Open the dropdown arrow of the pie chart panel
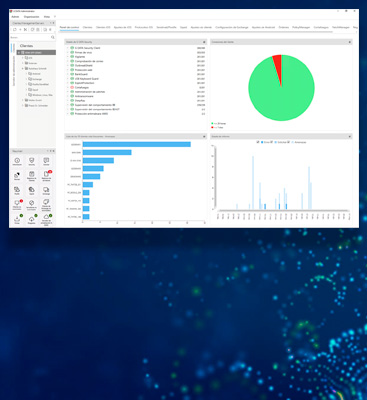This screenshot has width=367, height=400. [x=350, y=42]
